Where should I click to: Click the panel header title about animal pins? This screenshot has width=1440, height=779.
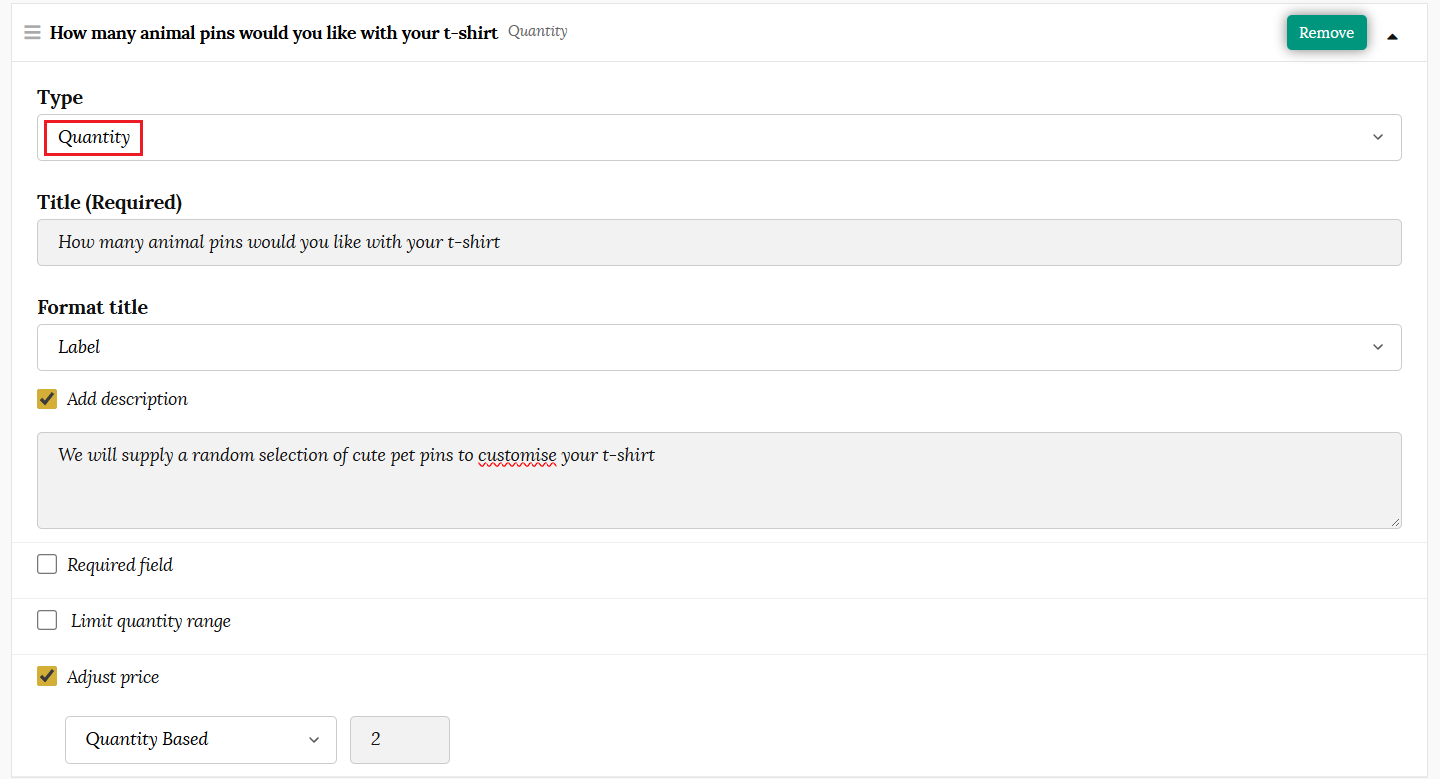pos(274,33)
